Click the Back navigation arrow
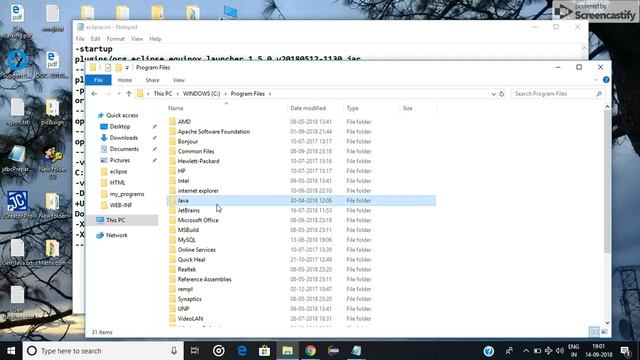640x360 pixels. 94,93
